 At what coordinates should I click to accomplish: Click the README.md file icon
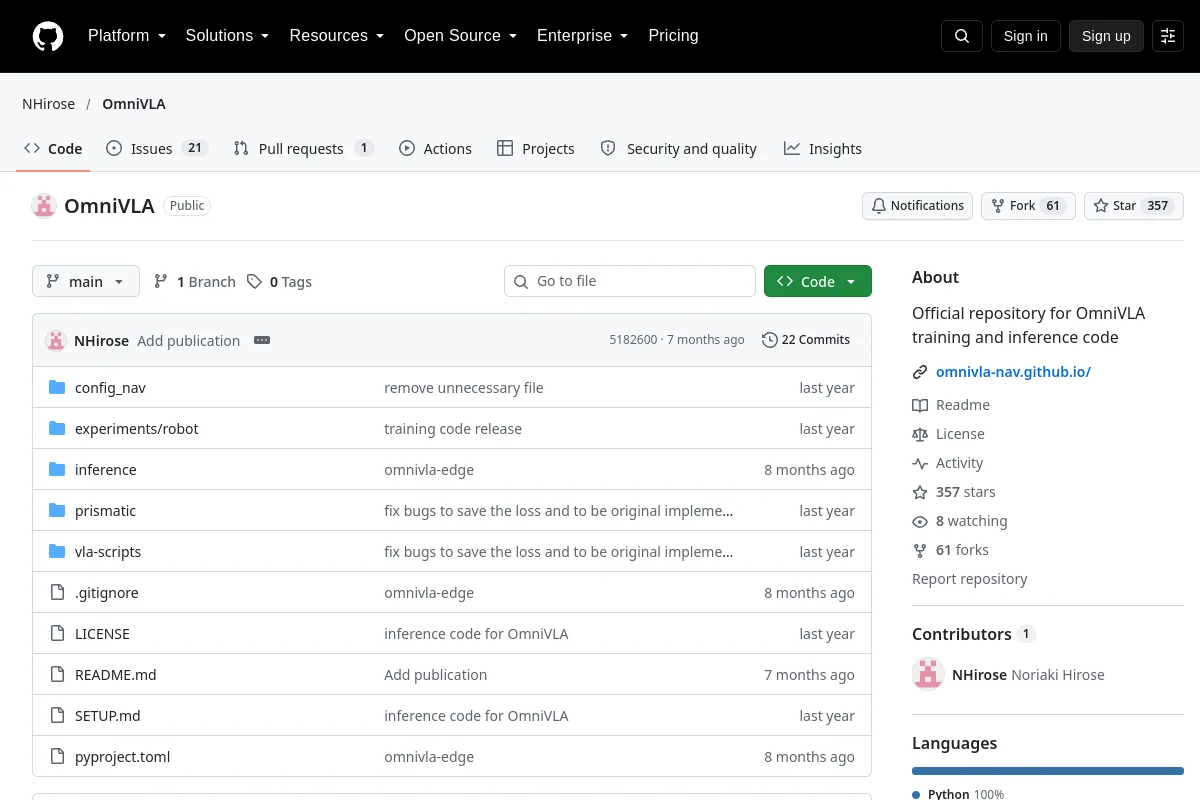pyautogui.click(x=57, y=675)
